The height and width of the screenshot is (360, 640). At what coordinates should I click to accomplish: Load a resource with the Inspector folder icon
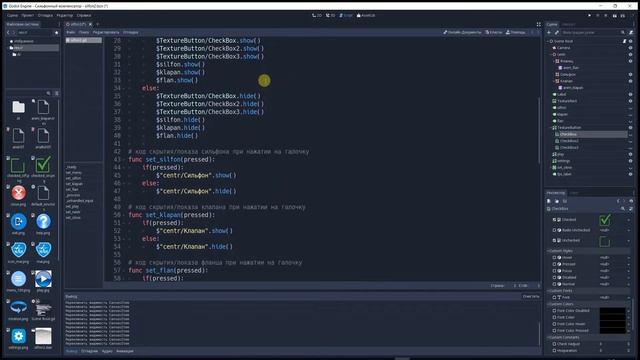click(x=557, y=201)
